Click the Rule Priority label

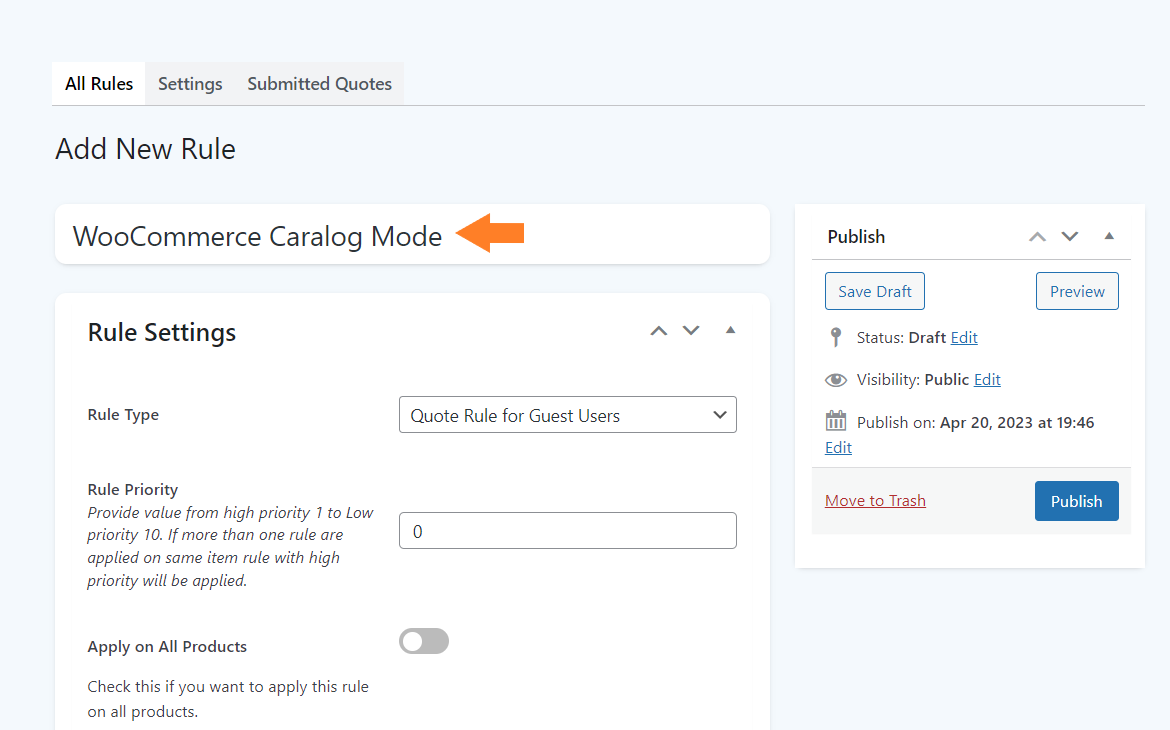click(133, 490)
